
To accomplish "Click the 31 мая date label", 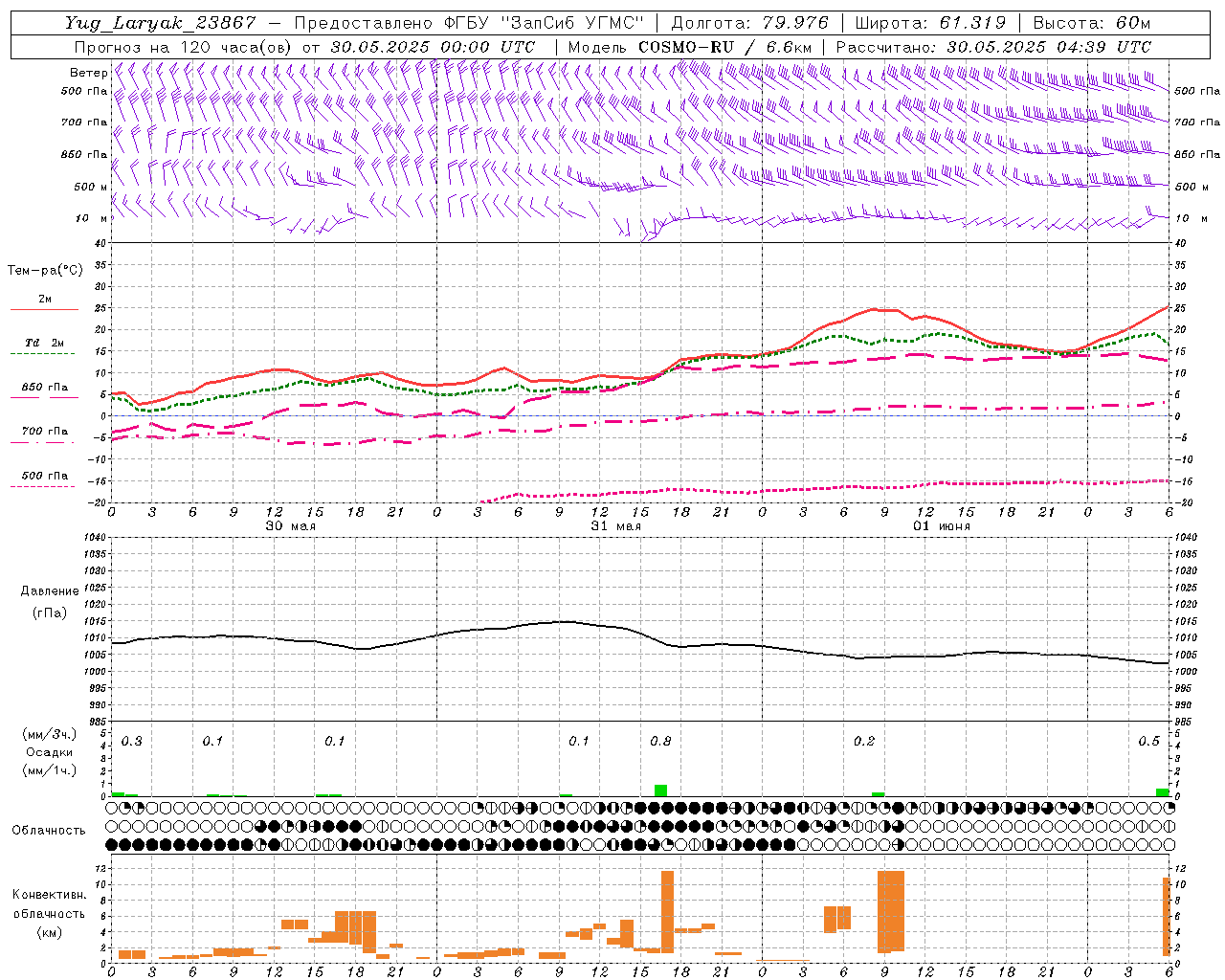I will (x=615, y=526).
